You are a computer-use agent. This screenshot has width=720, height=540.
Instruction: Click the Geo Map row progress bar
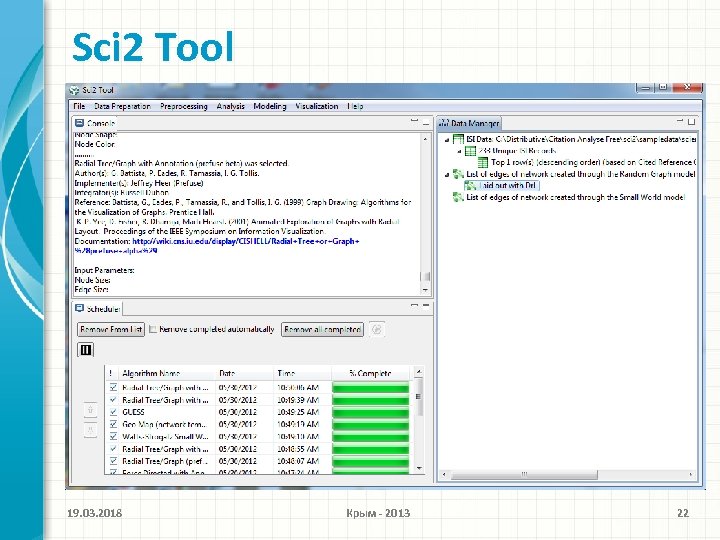[370, 425]
